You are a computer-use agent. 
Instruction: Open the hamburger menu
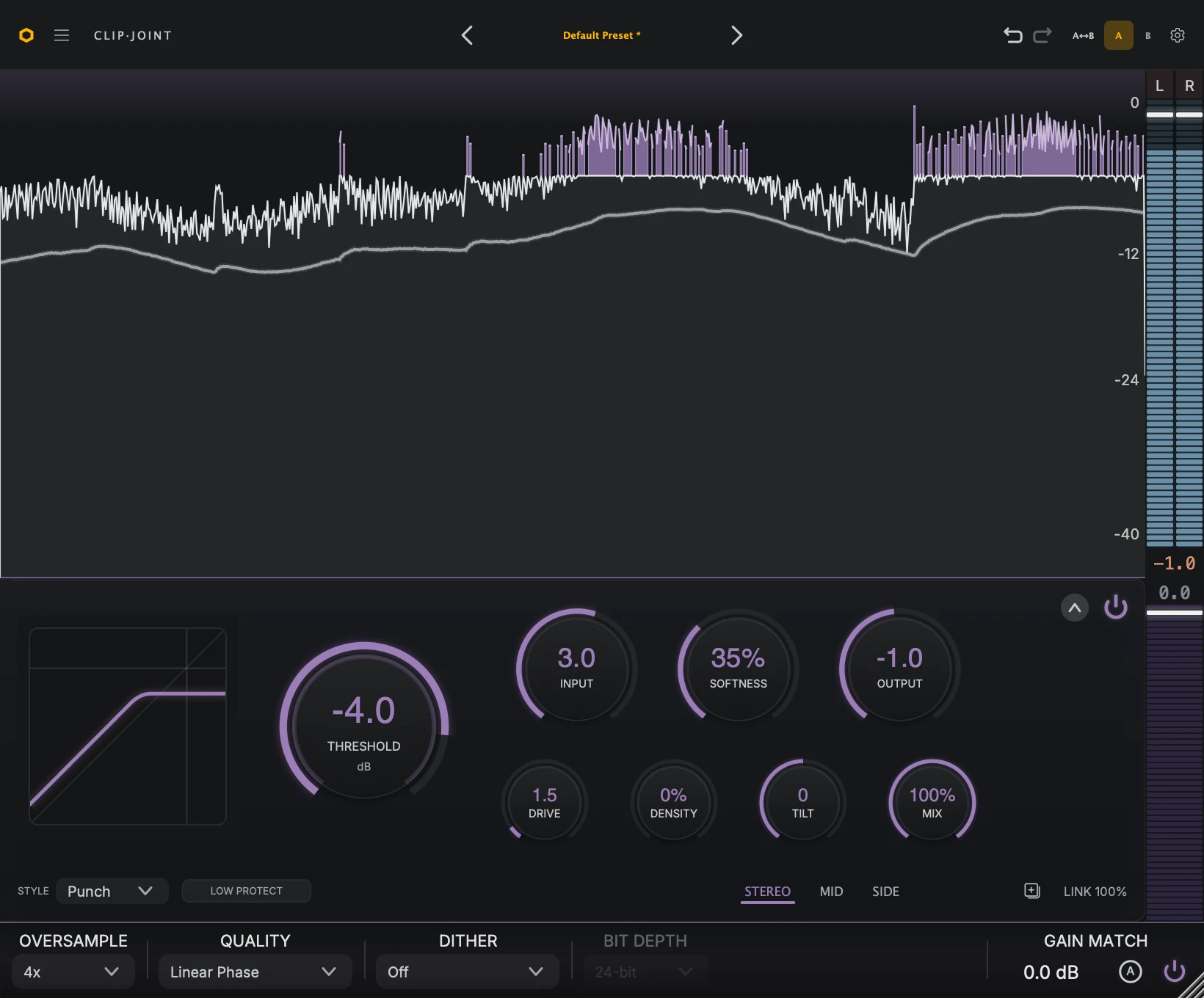pyautogui.click(x=62, y=35)
